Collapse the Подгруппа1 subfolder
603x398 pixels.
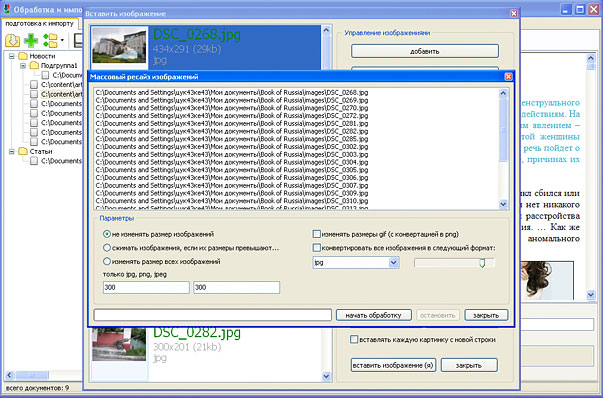click(x=23, y=66)
